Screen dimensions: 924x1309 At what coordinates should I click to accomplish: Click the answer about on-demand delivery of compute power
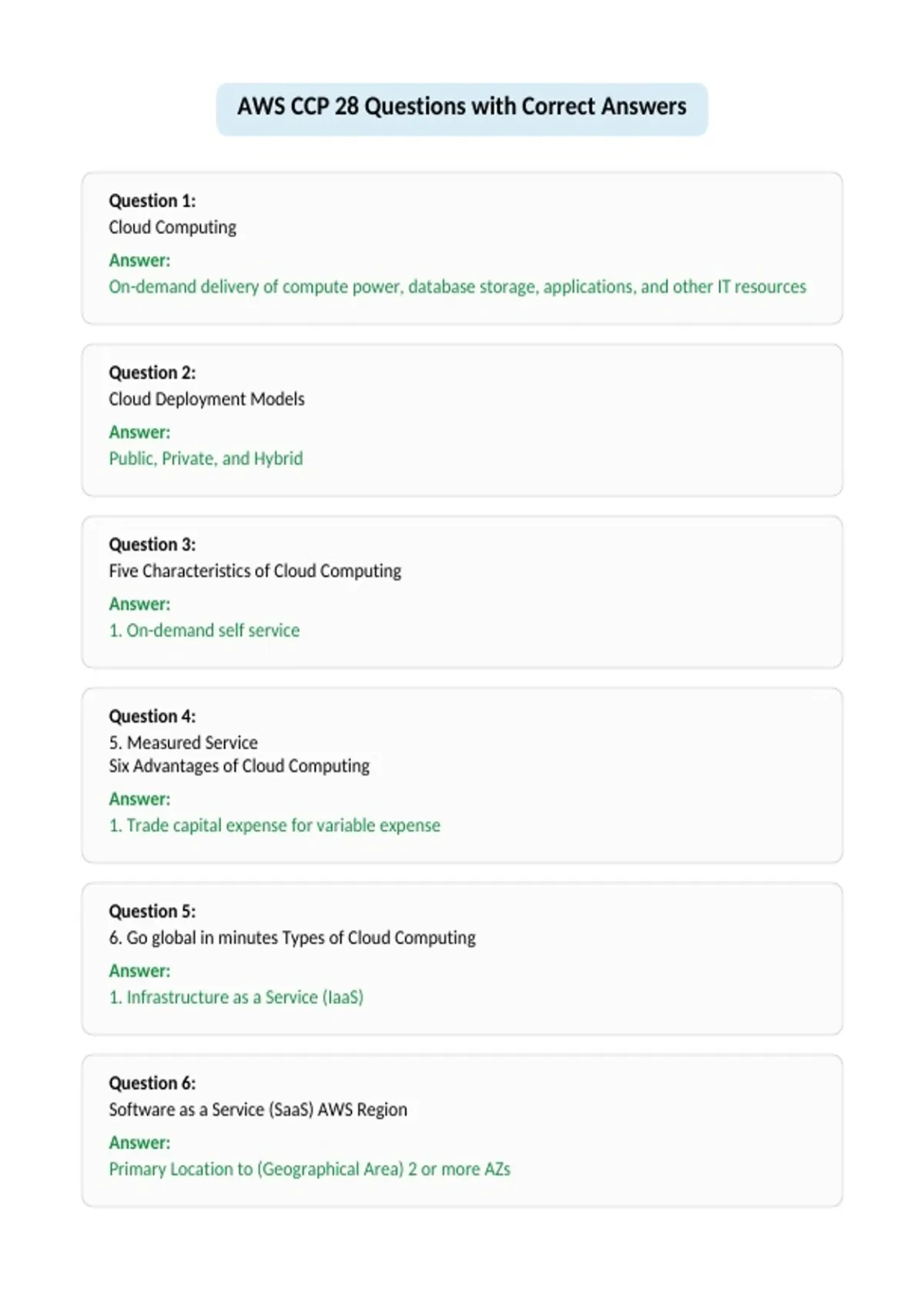[x=457, y=286]
